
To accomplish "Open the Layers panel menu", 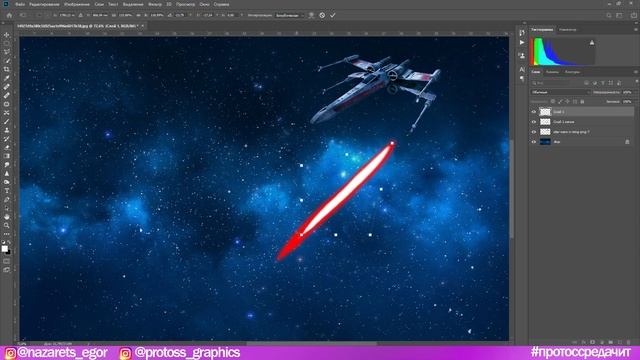I will [636, 72].
